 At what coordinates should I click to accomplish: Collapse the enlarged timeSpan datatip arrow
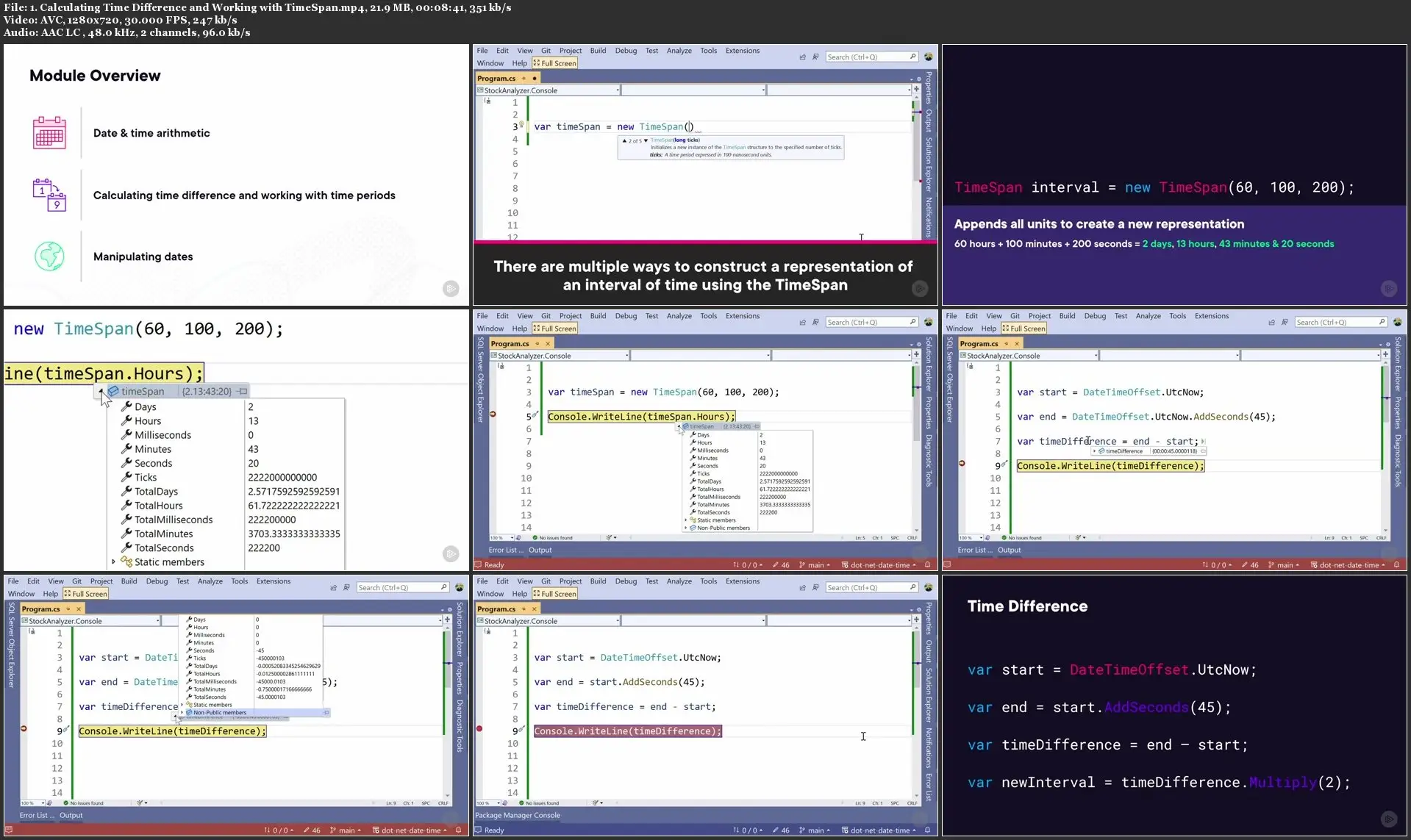point(99,392)
